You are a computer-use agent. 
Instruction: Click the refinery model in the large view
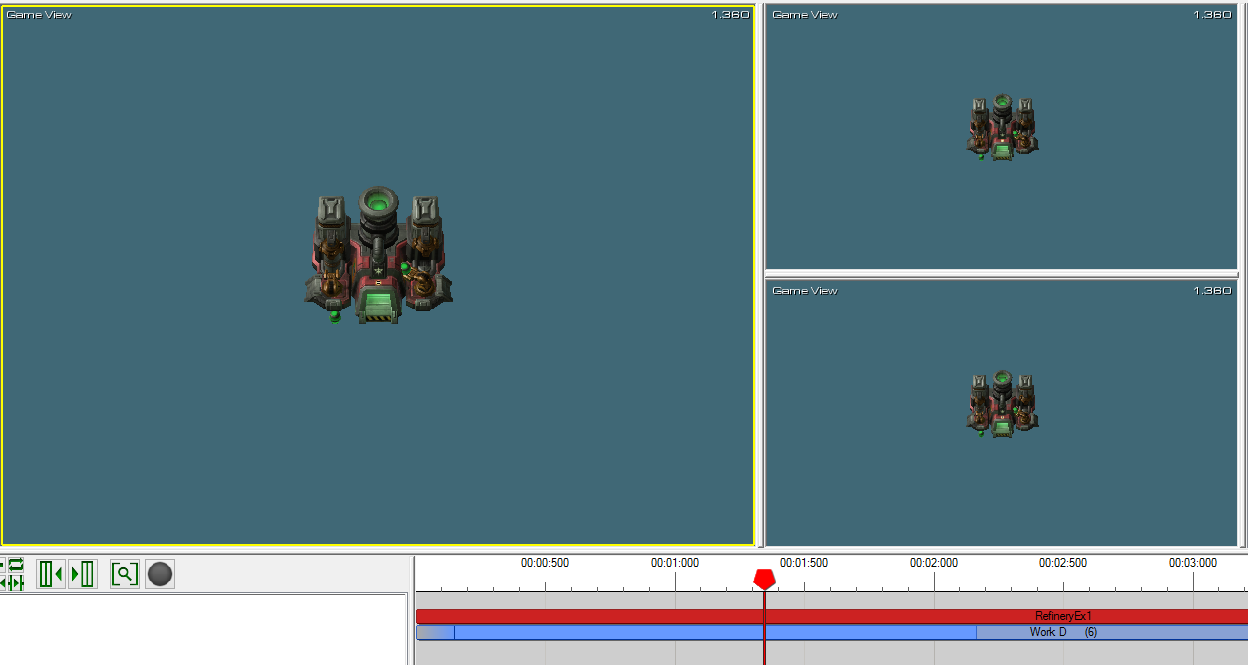[378, 255]
